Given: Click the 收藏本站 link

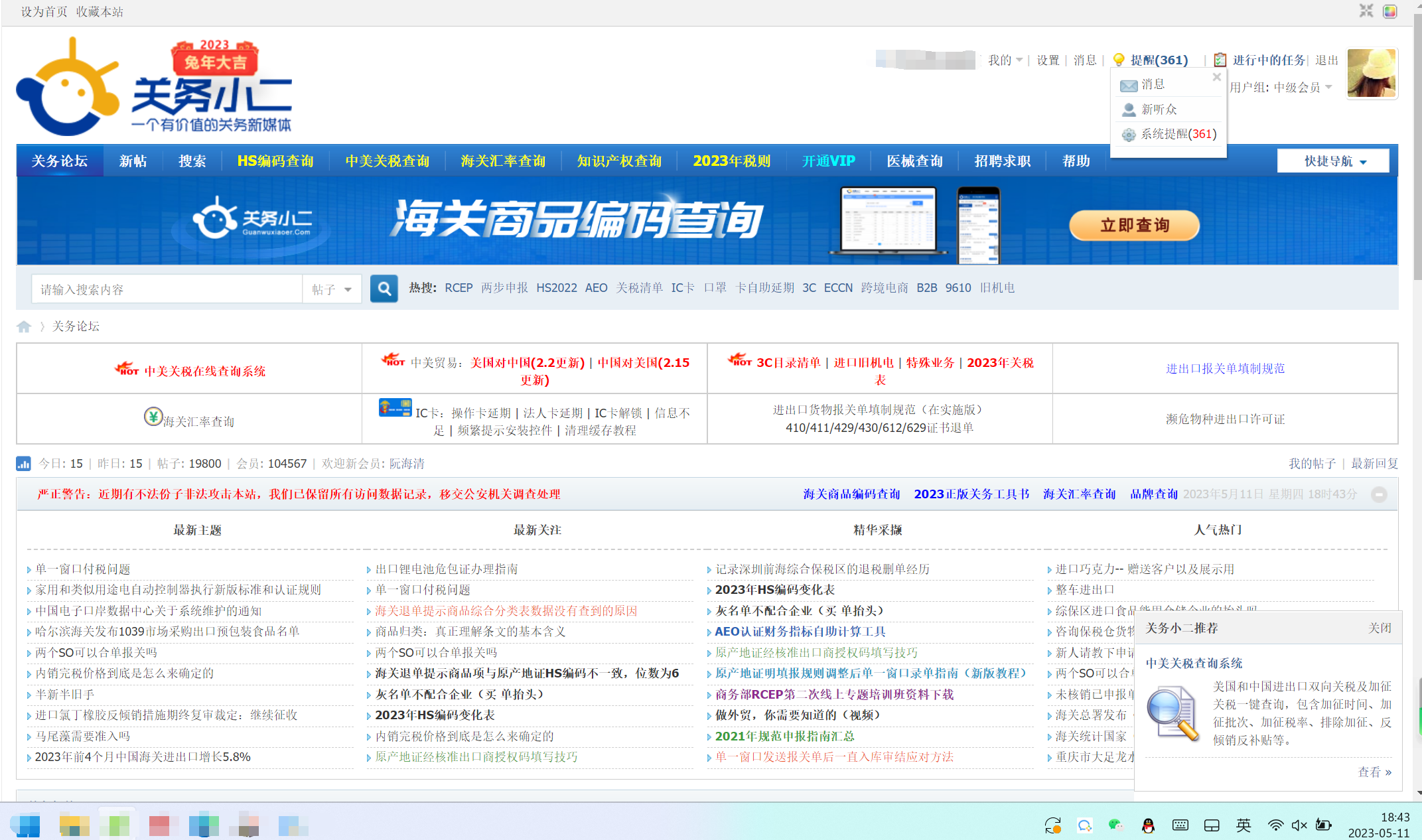Looking at the screenshot, I should 100,12.
